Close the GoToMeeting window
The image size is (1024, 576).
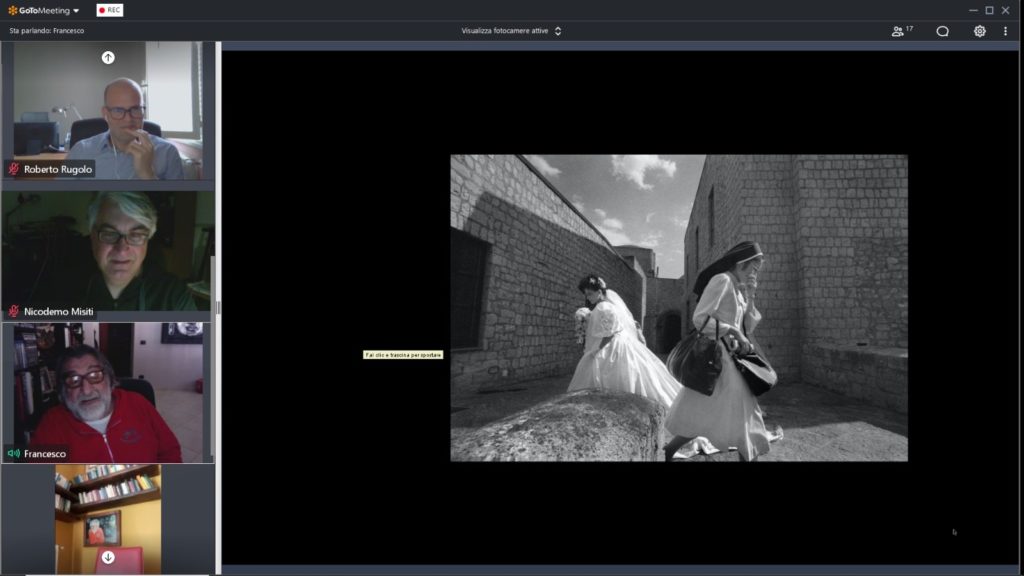click(1006, 10)
